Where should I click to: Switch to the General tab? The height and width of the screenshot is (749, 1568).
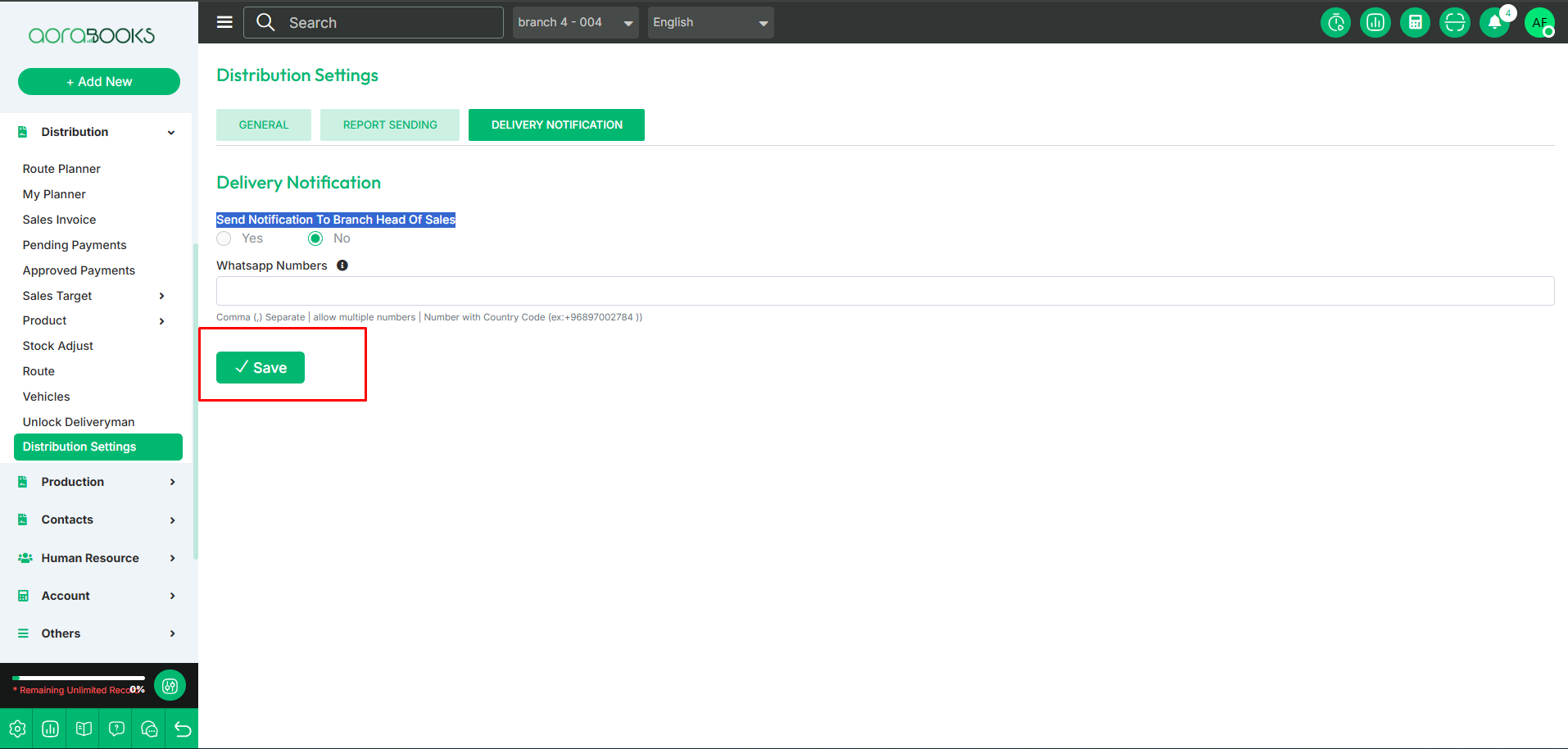pyautogui.click(x=264, y=125)
